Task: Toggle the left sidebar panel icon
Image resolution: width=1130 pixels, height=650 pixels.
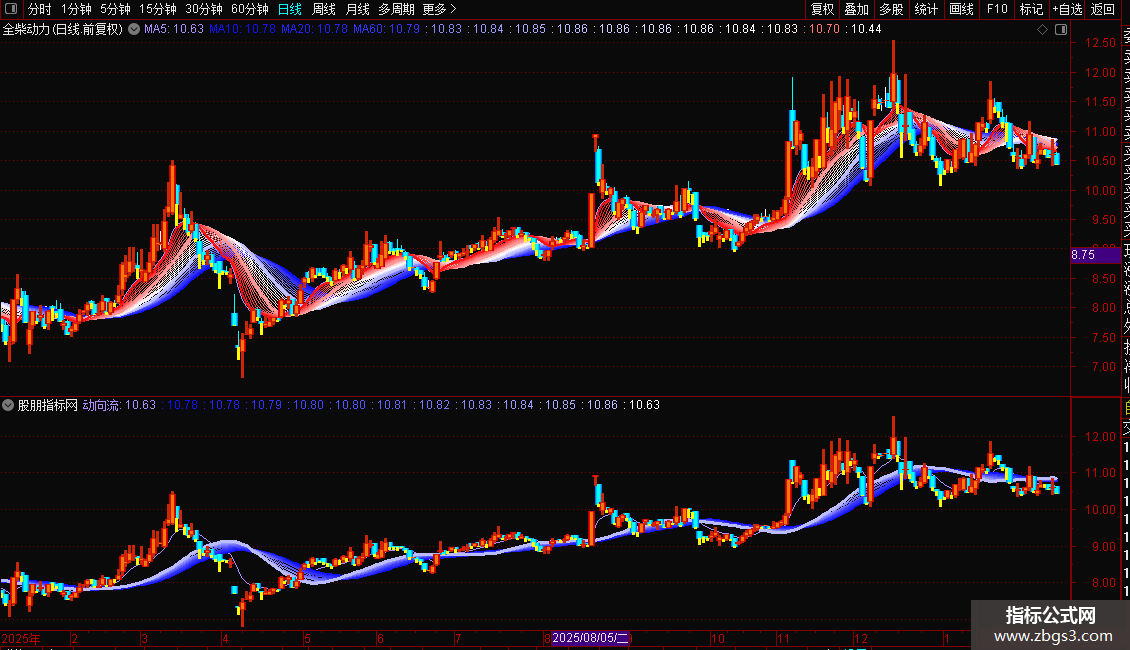Action: (11, 9)
